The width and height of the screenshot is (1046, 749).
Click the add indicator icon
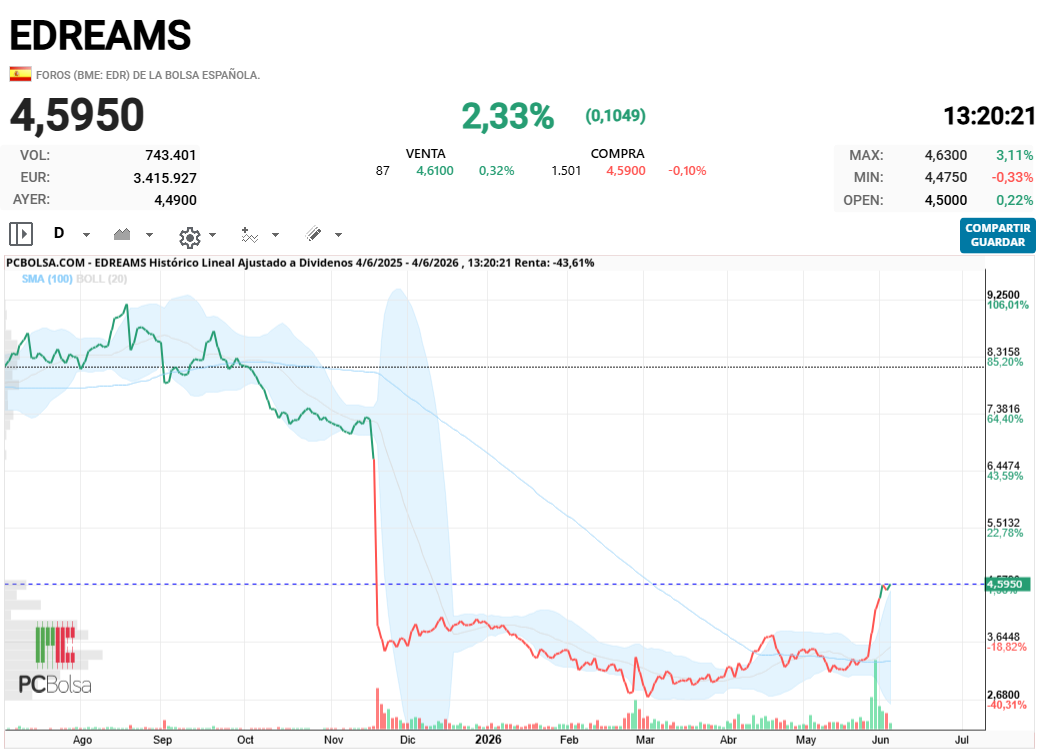point(249,235)
